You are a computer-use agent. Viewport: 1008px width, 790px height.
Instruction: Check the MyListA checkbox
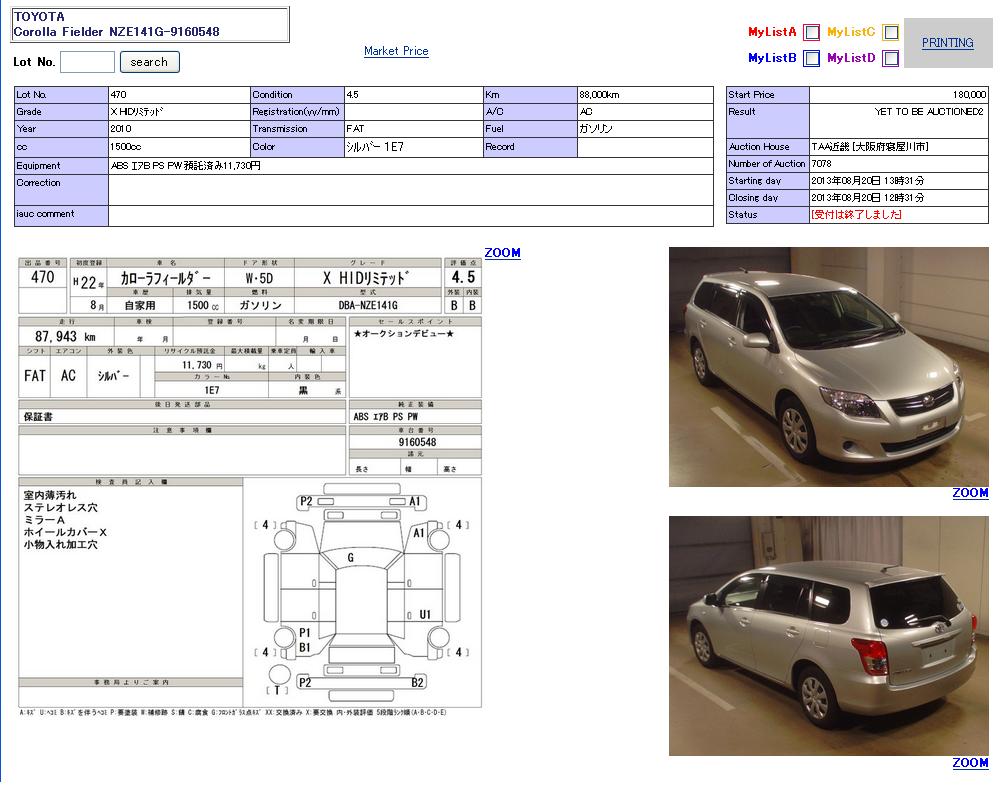[811, 32]
